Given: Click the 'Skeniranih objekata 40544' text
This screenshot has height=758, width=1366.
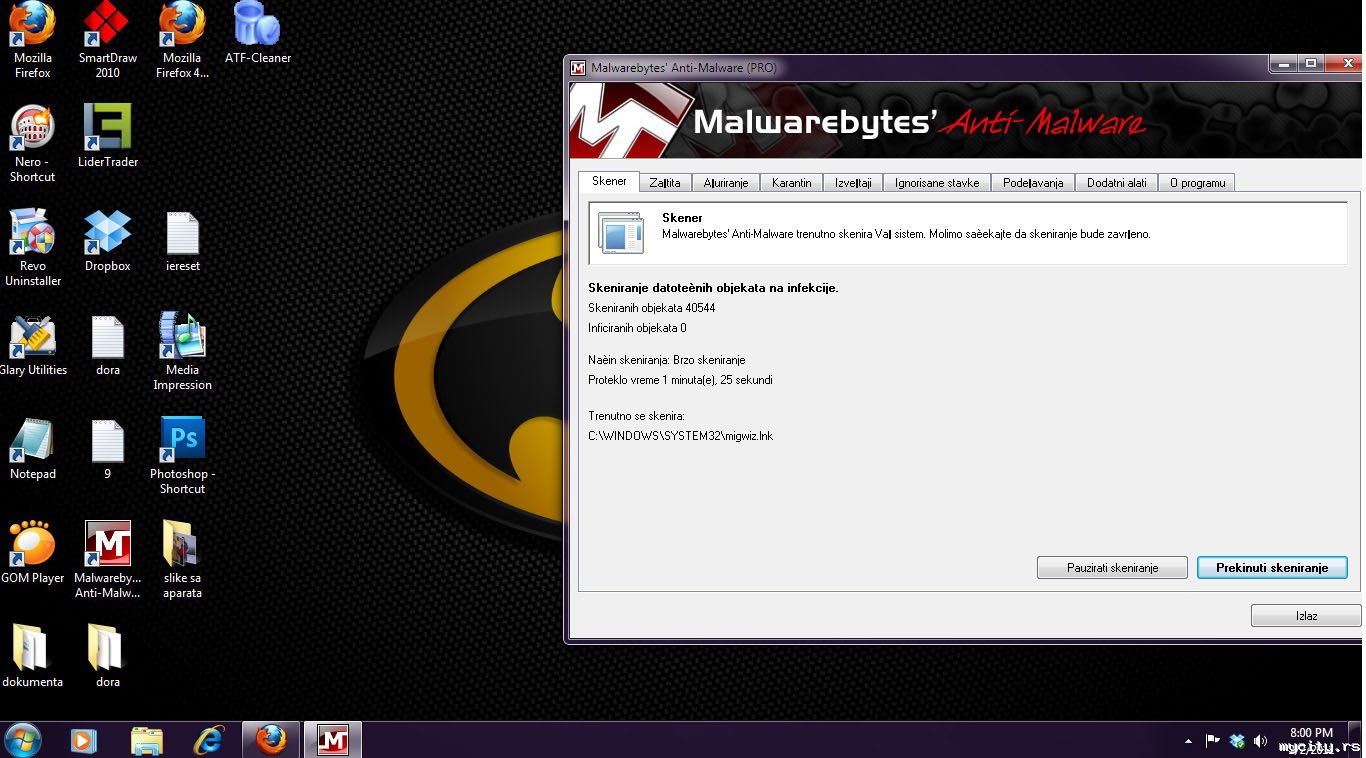Looking at the screenshot, I should click(651, 308).
